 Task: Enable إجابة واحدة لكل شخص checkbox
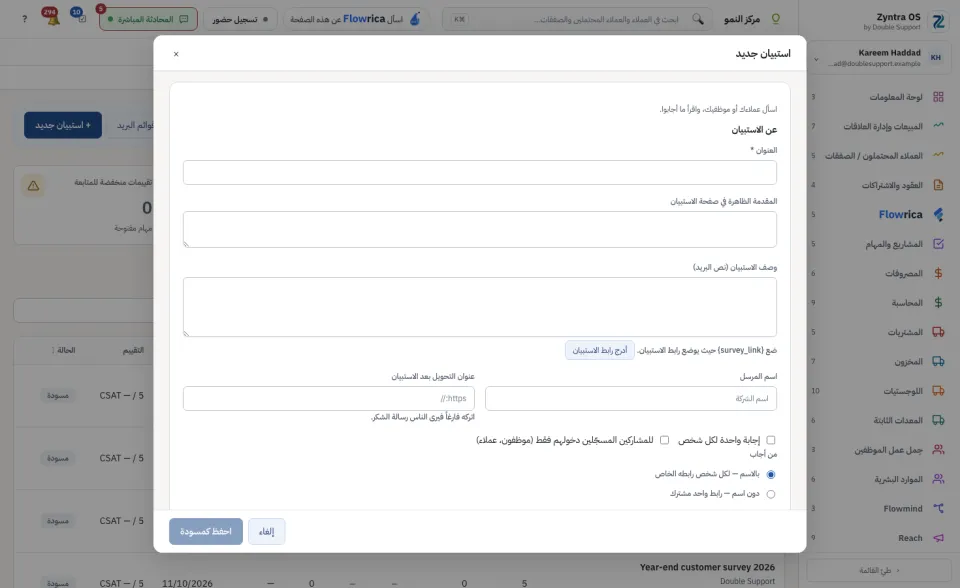[771, 440]
